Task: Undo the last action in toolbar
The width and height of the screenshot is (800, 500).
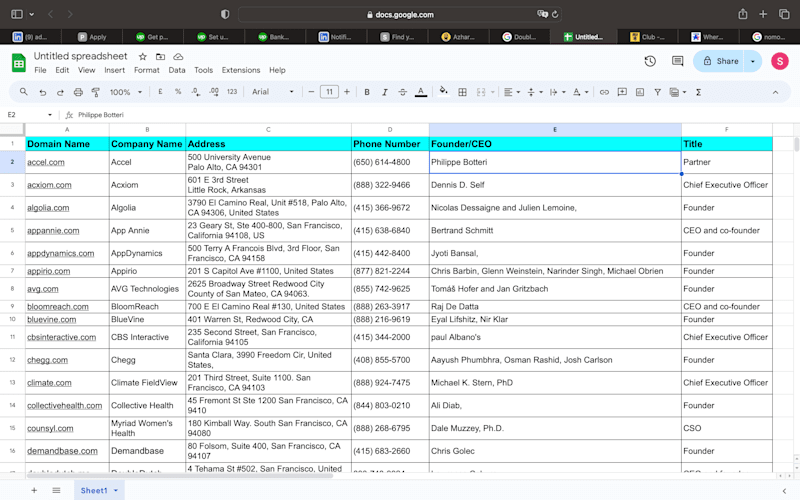Action: click(42, 92)
